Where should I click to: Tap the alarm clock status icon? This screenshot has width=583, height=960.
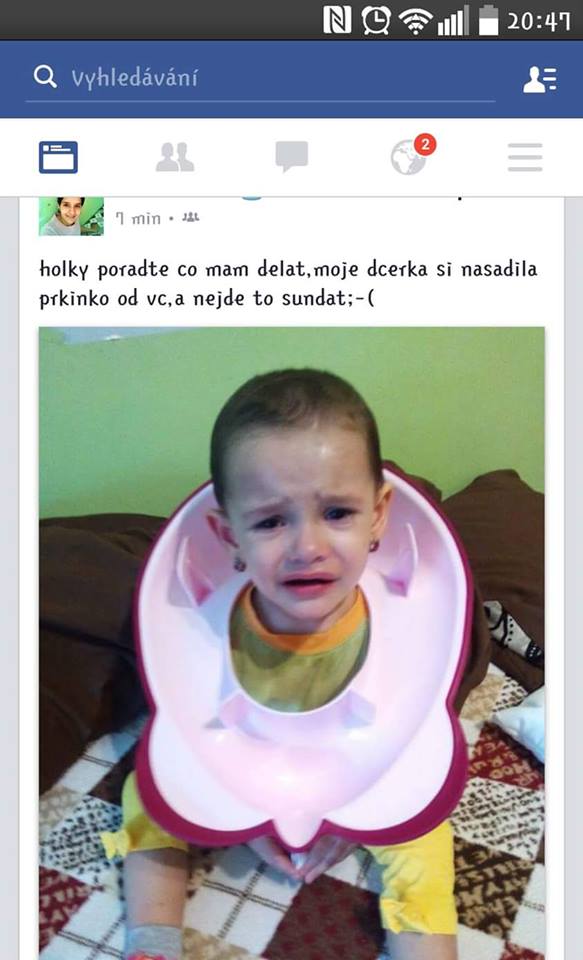pos(376,20)
